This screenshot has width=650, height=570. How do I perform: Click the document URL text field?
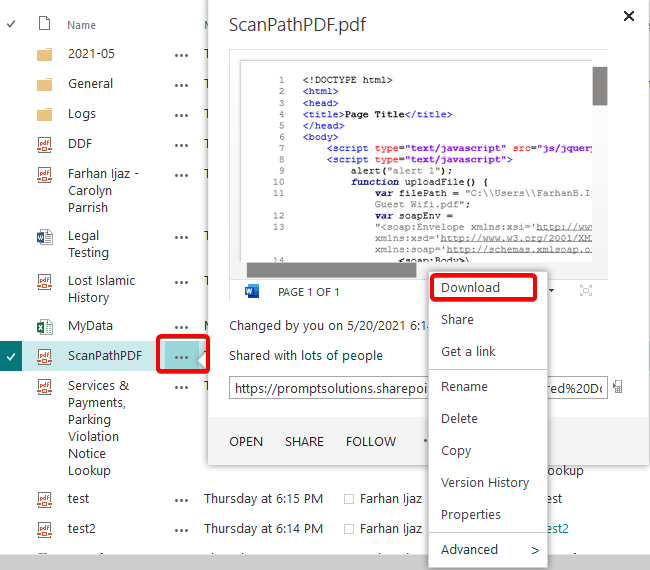coord(418,388)
